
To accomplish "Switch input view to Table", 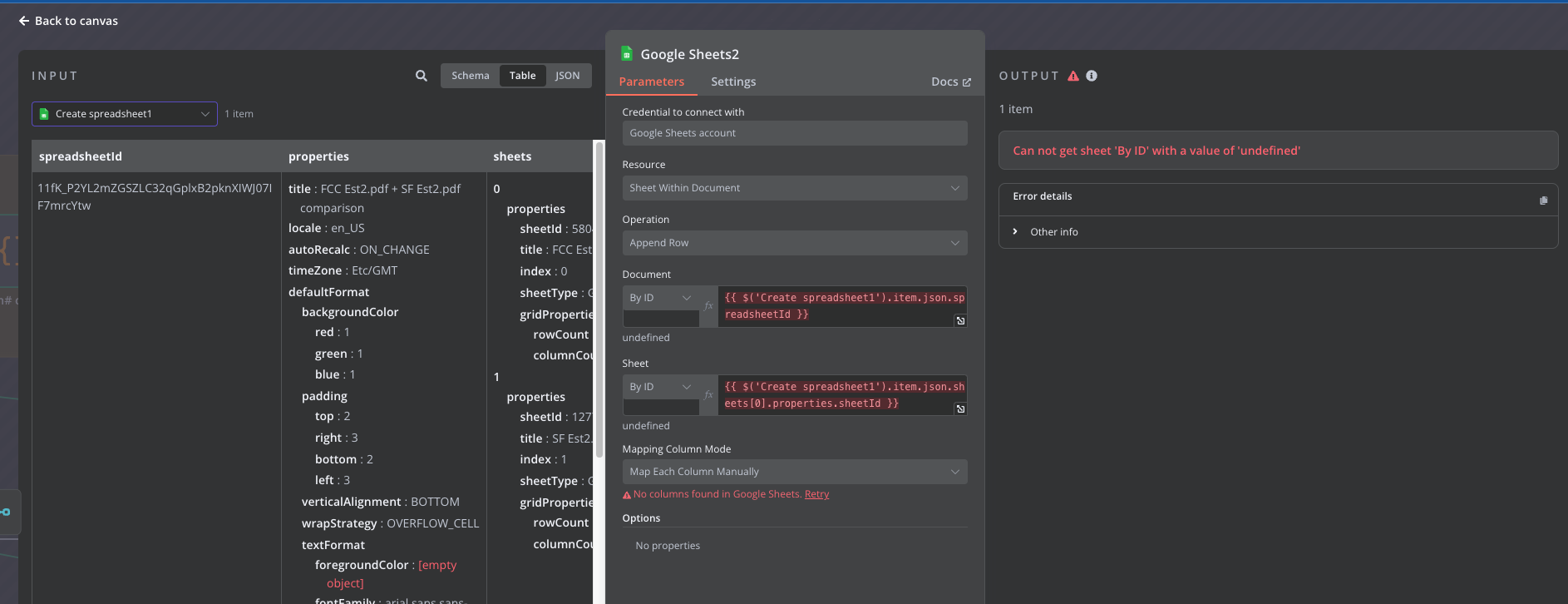I will [523, 76].
